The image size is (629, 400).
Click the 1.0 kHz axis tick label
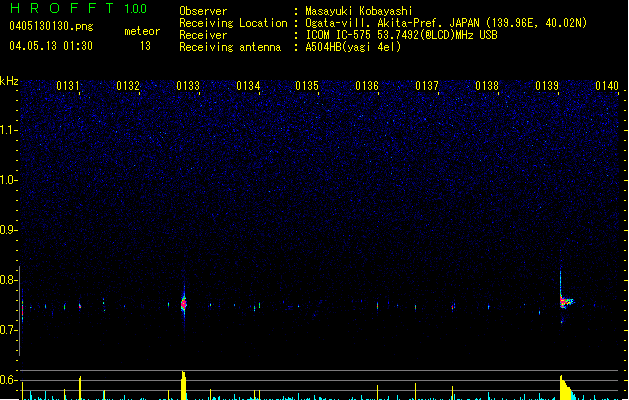point(8,180)
